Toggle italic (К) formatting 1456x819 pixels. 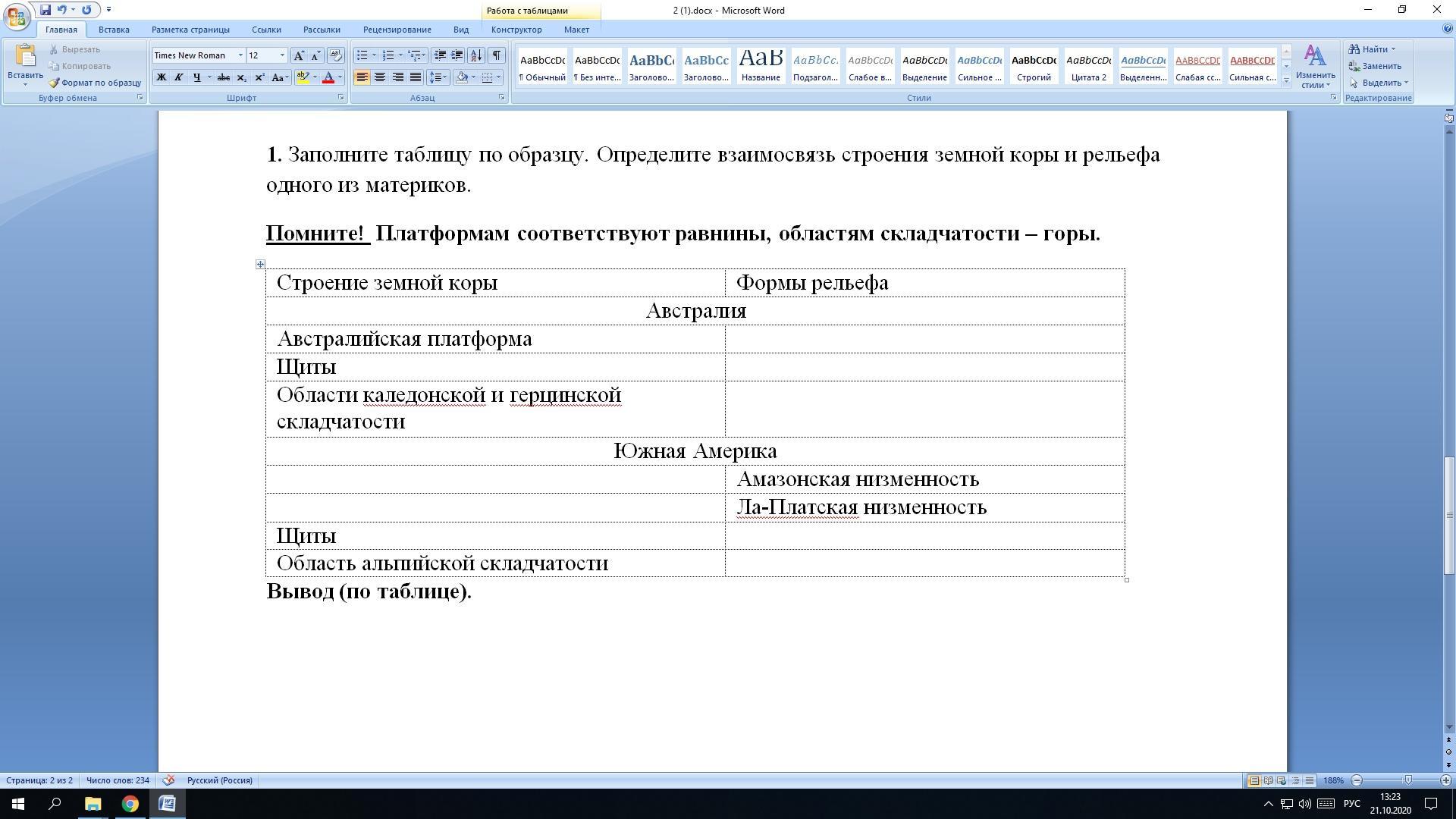coord(179,77)
